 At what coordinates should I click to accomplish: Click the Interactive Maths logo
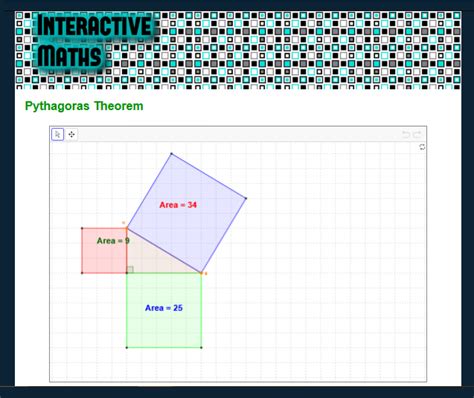pyautogui.click(x=94, y=42)
